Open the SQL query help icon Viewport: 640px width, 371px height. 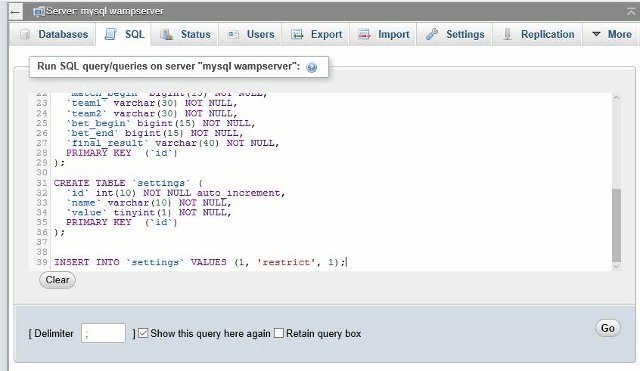(x=311, y=68)
